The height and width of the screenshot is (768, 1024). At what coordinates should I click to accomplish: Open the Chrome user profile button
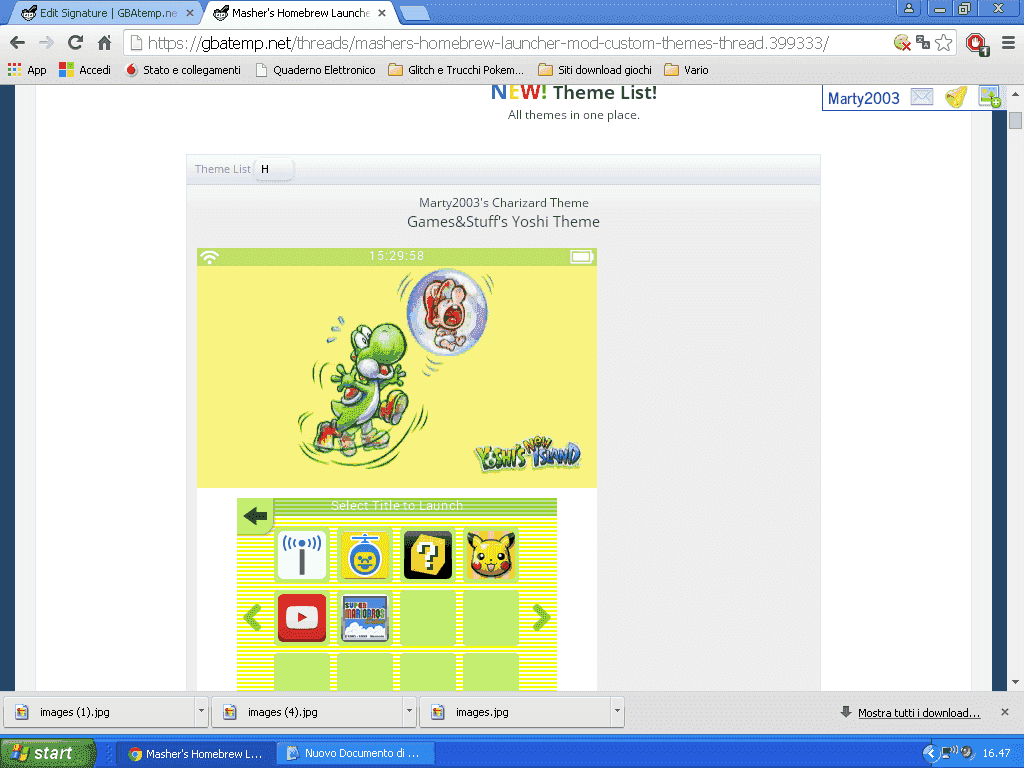pos(908,8)
